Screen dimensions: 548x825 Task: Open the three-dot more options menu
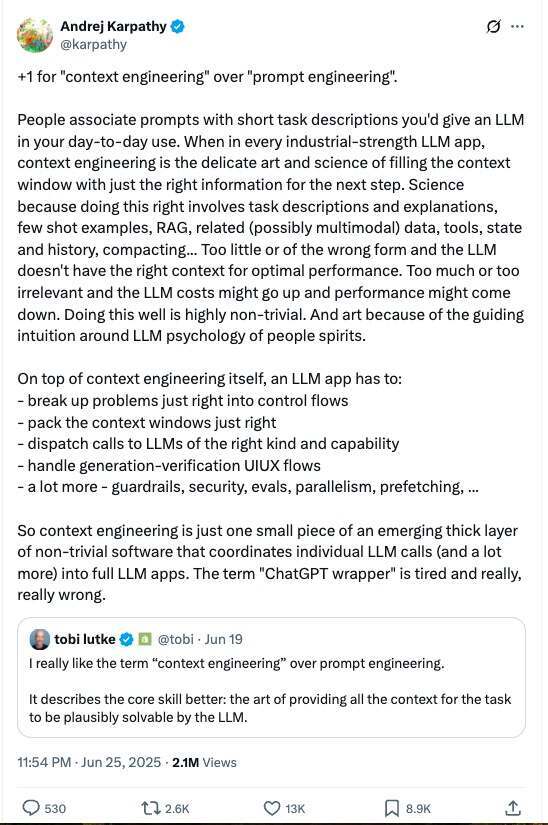coord(517,26)
